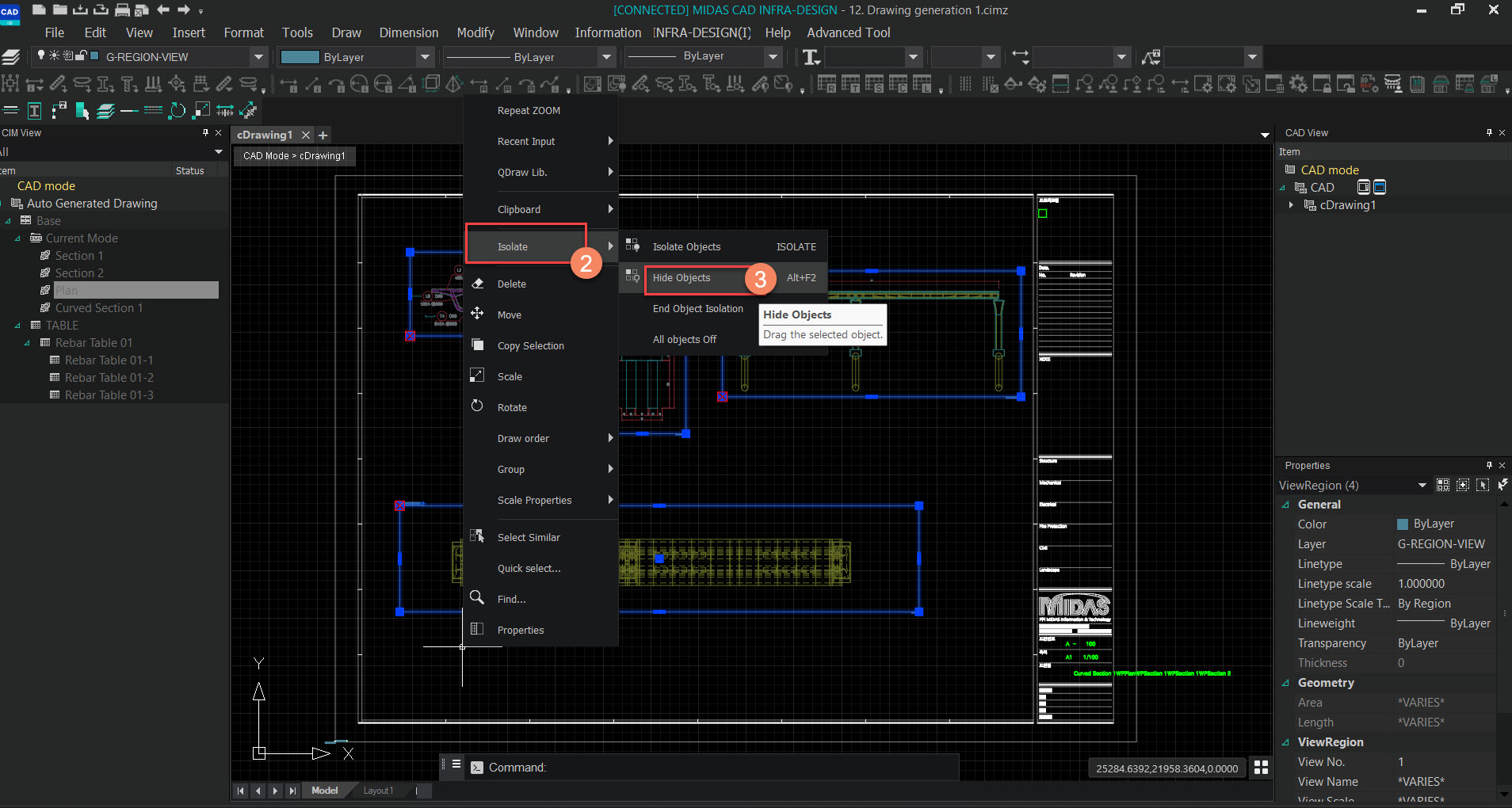Toggle the layer freeze sun icon
Image resolution: width=1512 pixels, height=808 pixels.
point(54,55)
